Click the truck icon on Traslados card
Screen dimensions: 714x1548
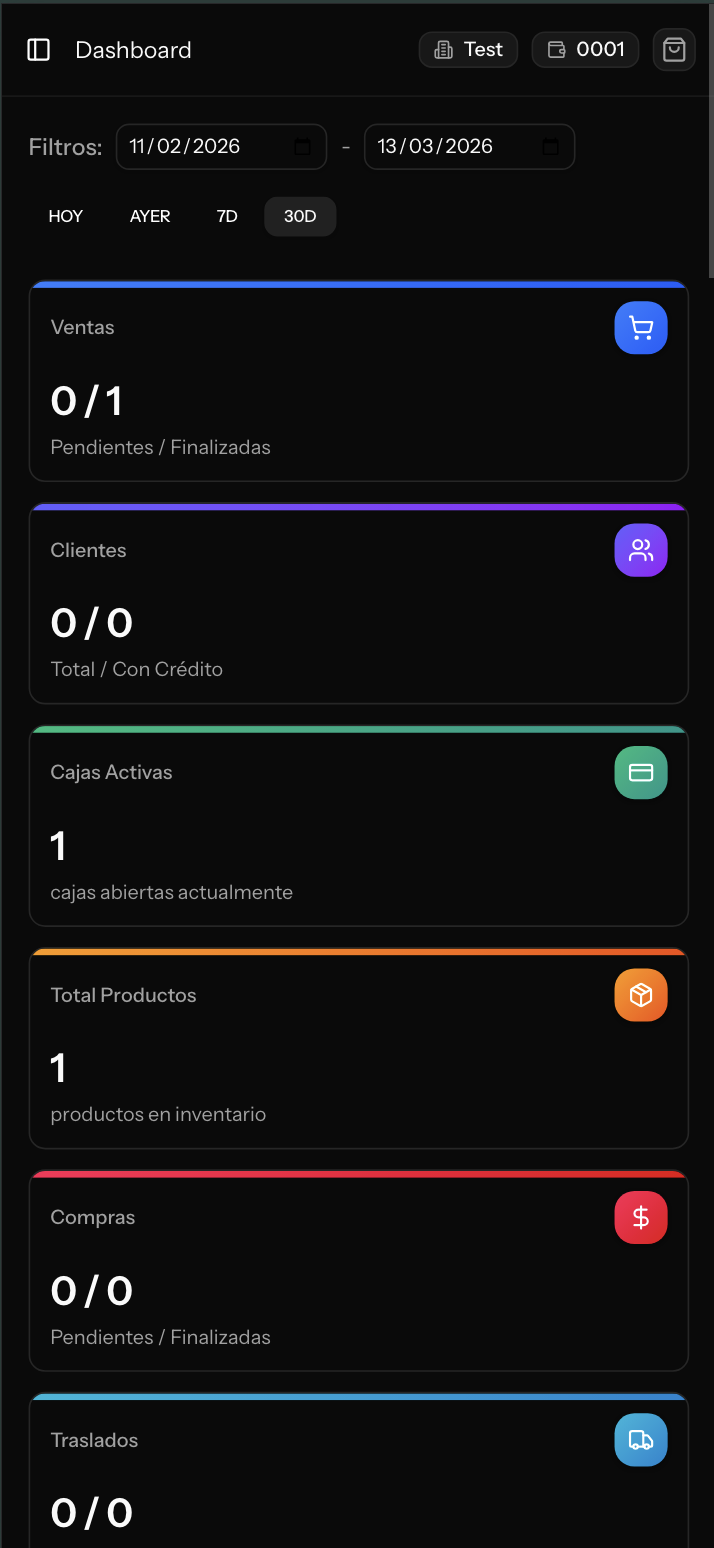click(x=640, y=1439)
